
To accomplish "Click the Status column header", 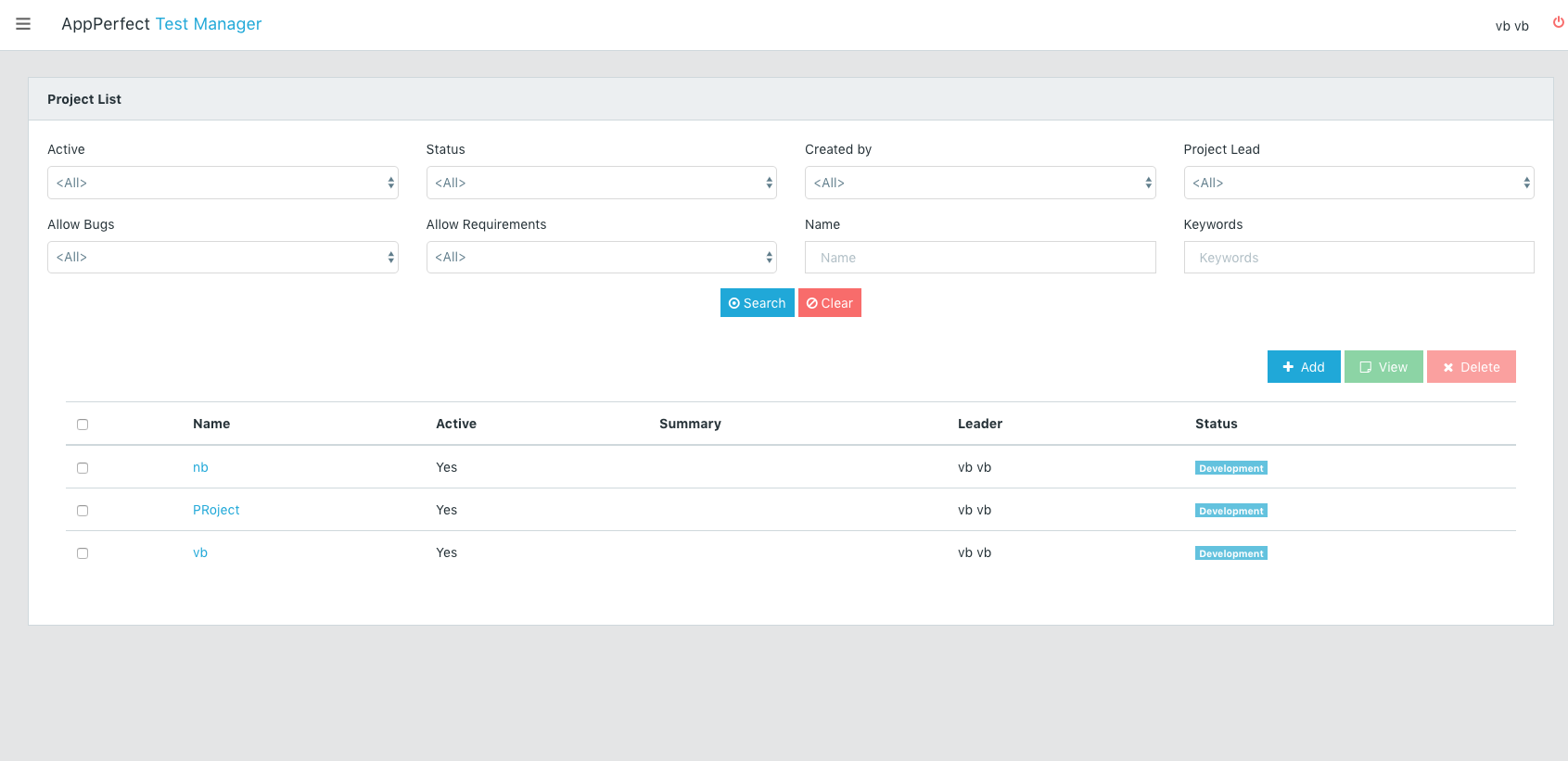I will [1216, 424].
